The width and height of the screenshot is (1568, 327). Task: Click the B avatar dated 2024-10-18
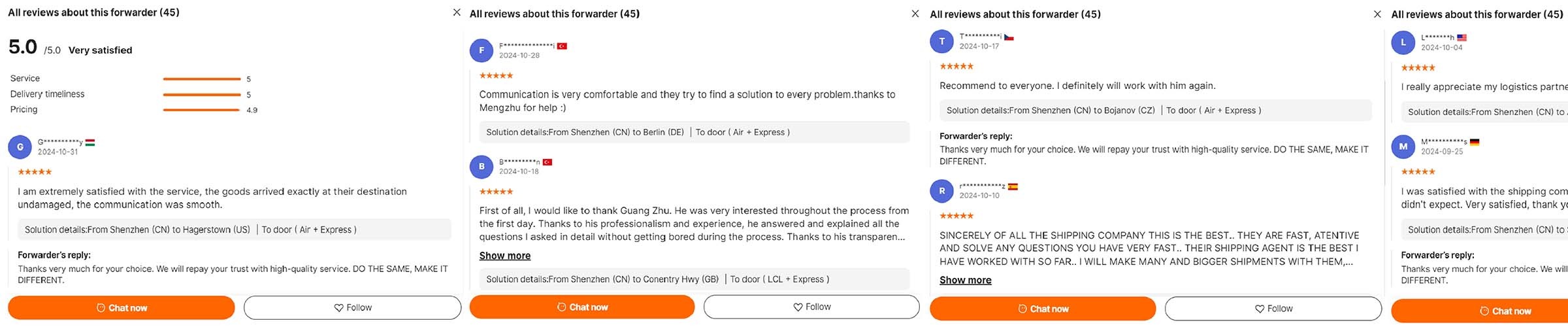pyautogui.click(x=482, y=167)
